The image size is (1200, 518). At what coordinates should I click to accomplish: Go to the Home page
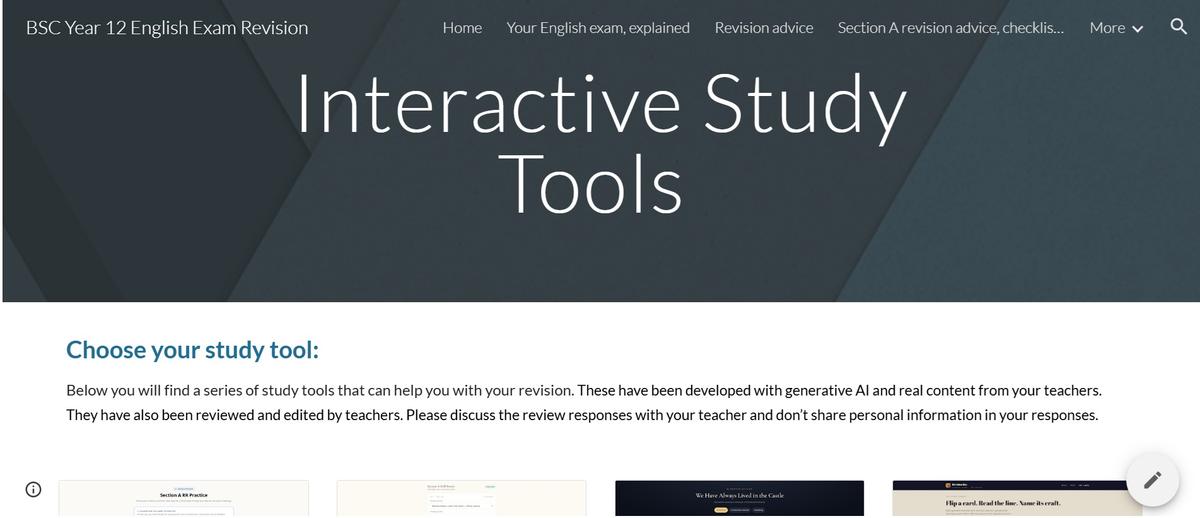[462, 28]
